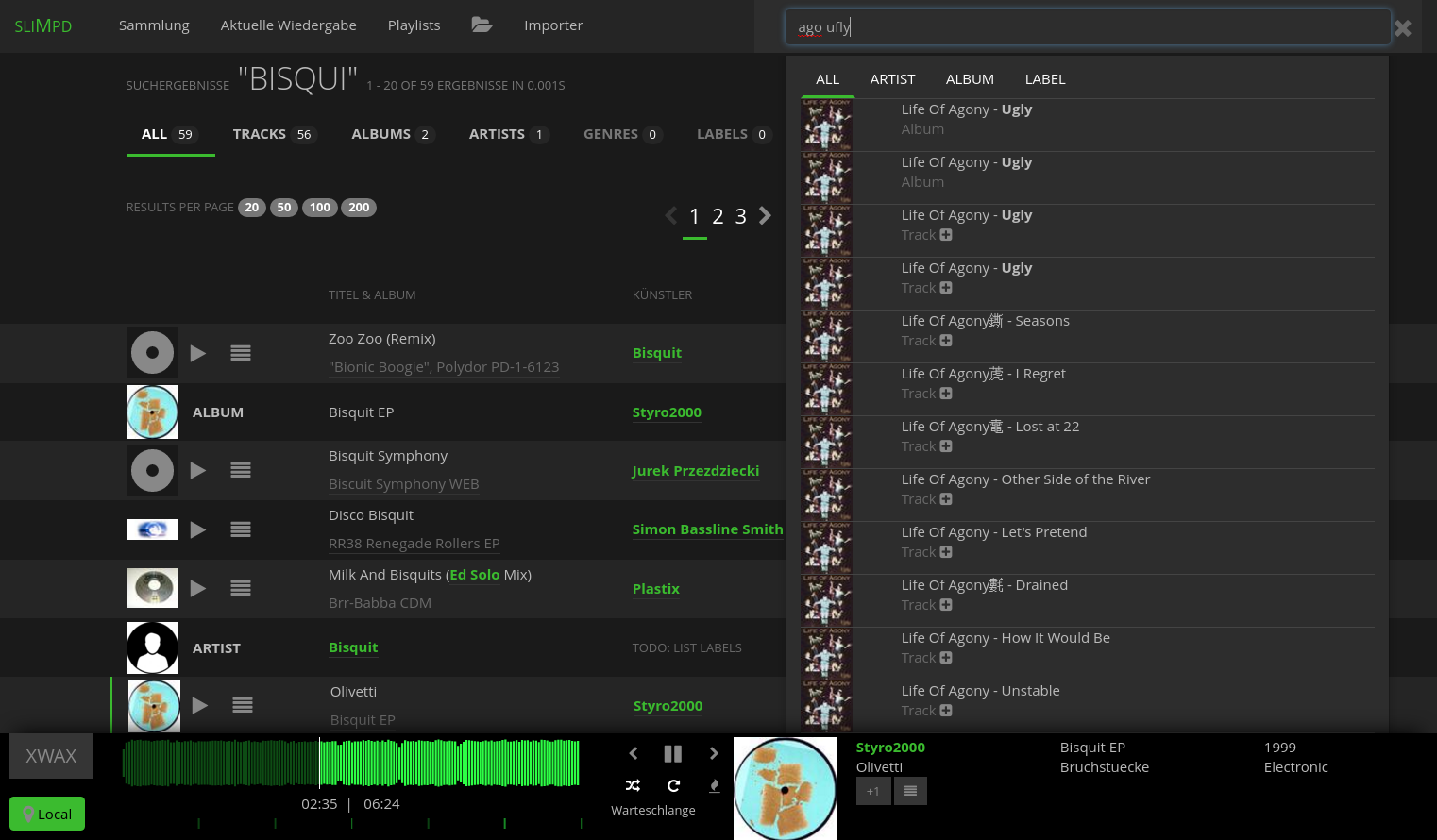The width and height of the screenshot is (1437, 840).
Task: Go to the previous track
Action: click(634, 753)
